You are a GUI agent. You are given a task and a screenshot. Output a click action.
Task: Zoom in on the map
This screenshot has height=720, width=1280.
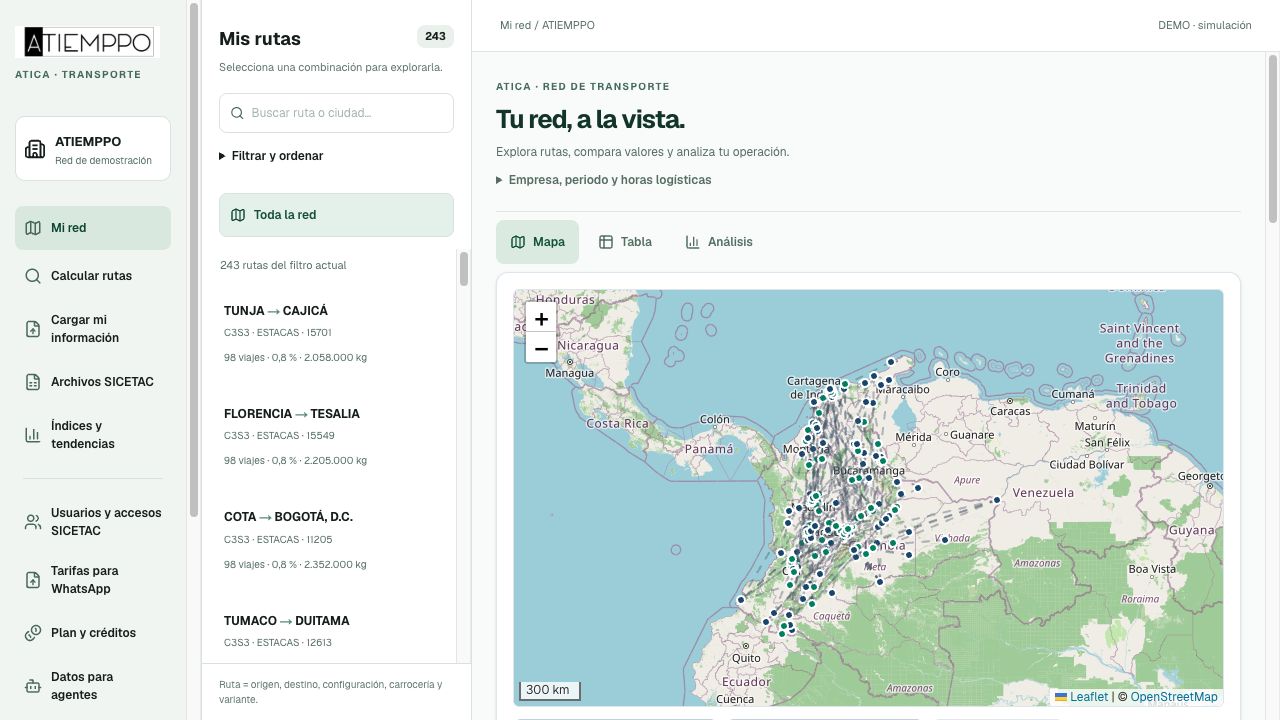tap(541, 319)
